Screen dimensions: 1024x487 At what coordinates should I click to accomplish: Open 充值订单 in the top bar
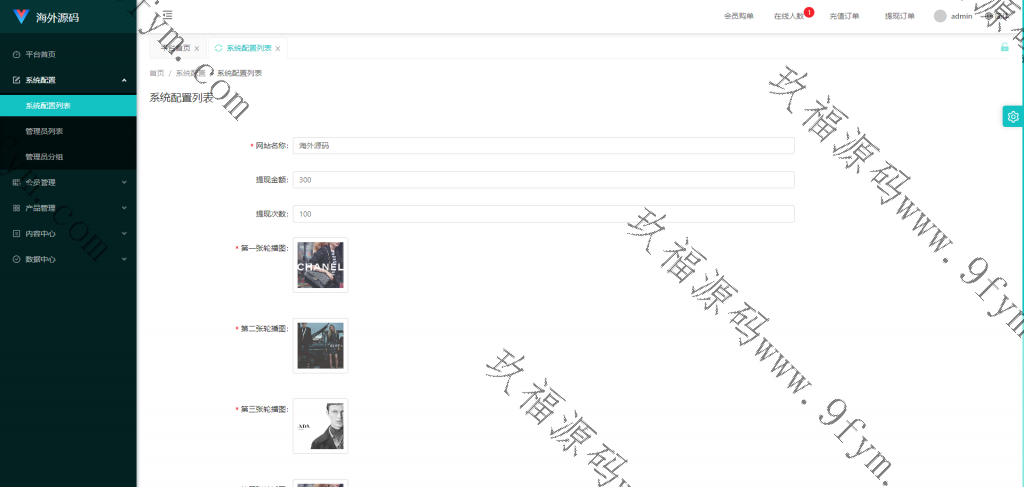pos(844,16)
